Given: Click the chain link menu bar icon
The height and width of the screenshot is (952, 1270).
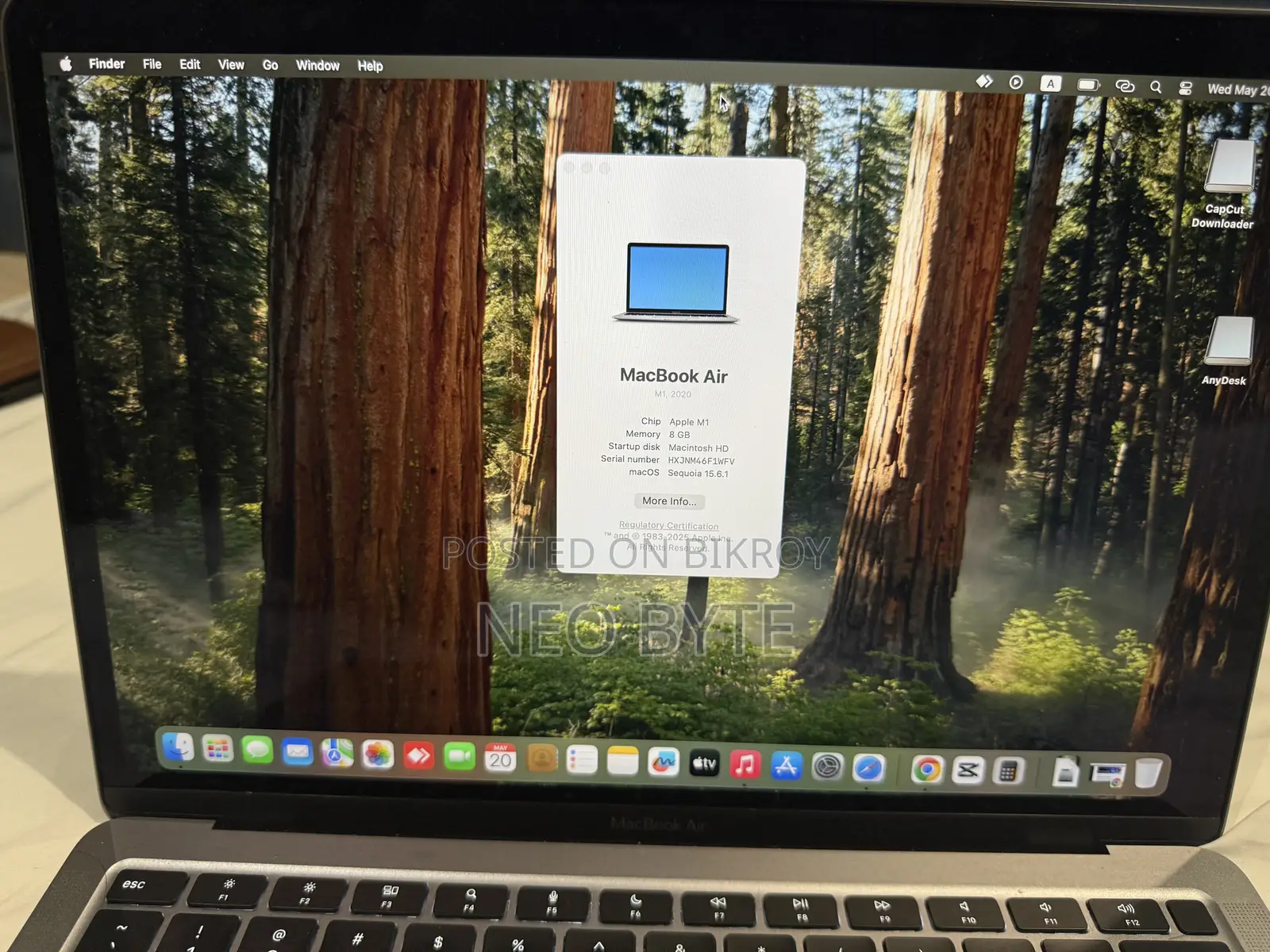Looking at the screenshot, I should 1125,86.
